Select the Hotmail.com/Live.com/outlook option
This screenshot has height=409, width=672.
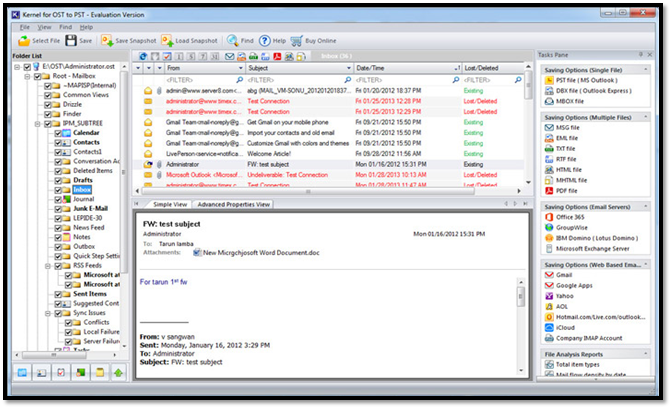coord(595,317)
